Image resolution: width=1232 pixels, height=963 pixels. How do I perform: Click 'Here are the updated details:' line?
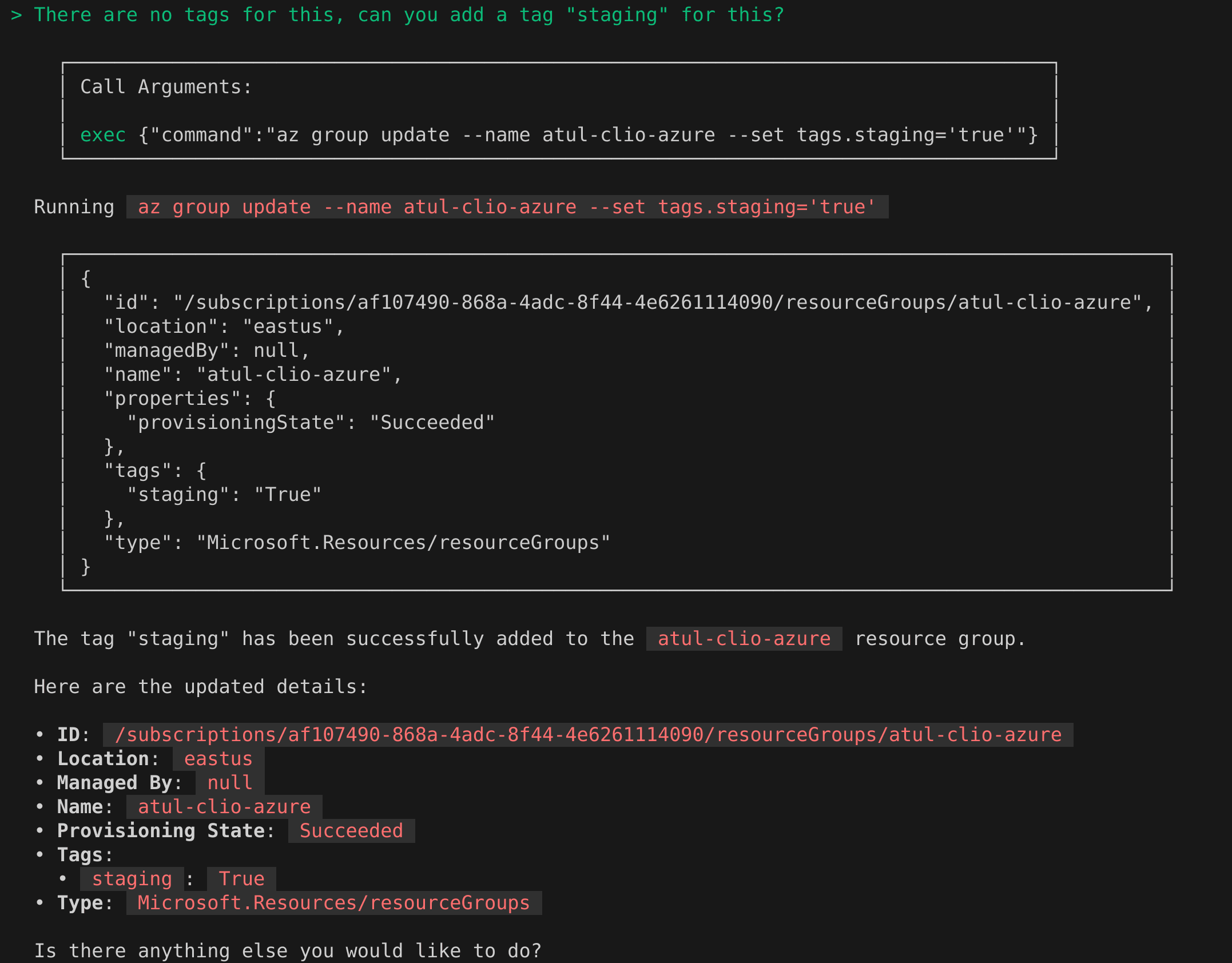pos(201,687)
